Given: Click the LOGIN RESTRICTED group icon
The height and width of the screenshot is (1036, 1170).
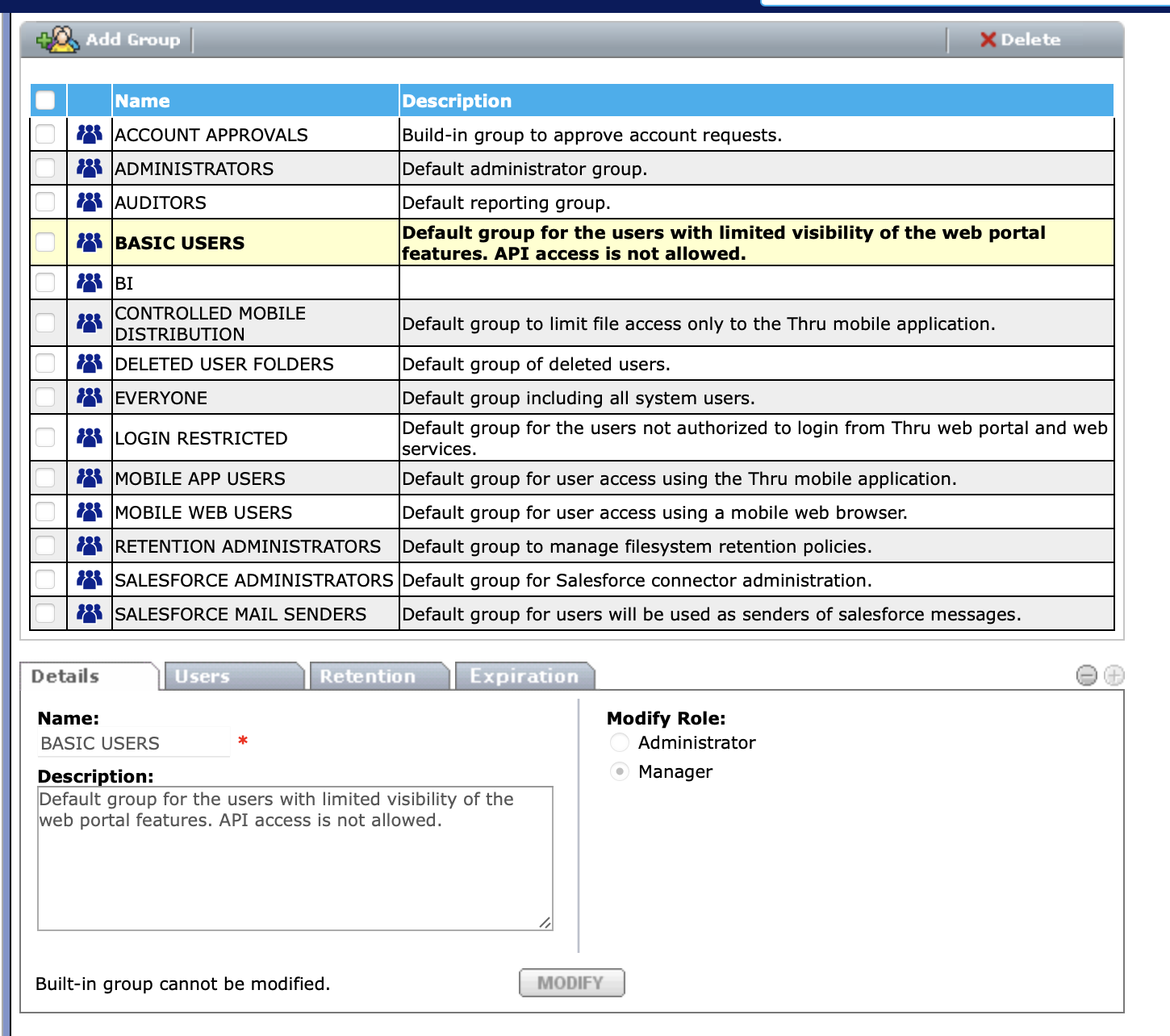Looking at the screenshot, I should pos(90,437).
